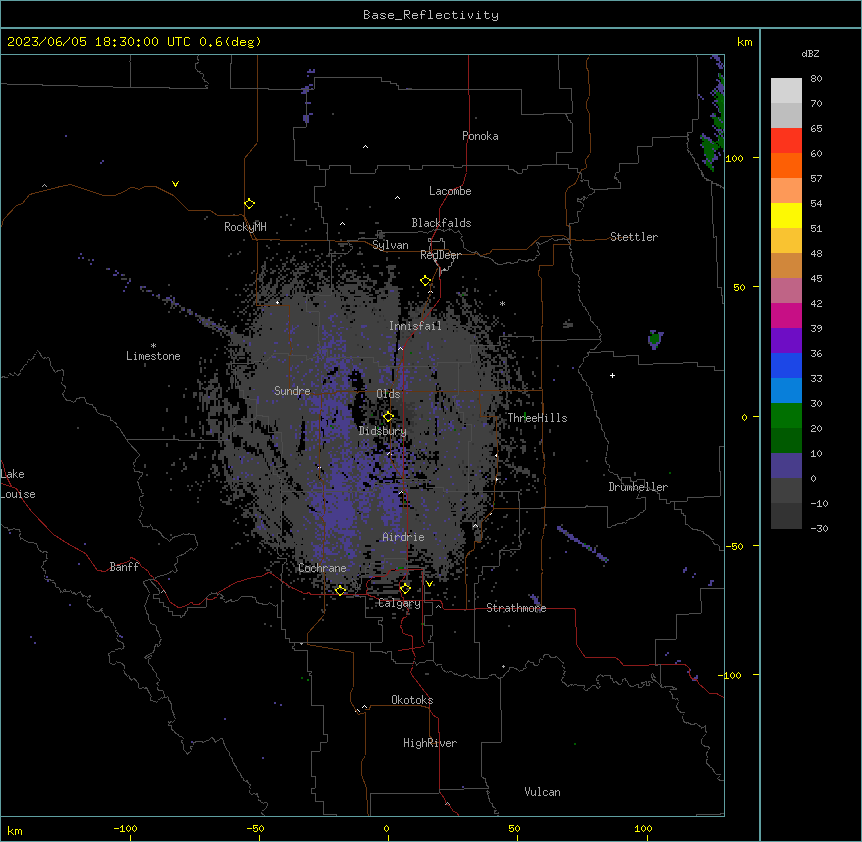Image resolution: width=862 pixels, height=842 pixels.
Task: Click the 100 tick on the vertical km axis
Action: [x=734, y=158]
